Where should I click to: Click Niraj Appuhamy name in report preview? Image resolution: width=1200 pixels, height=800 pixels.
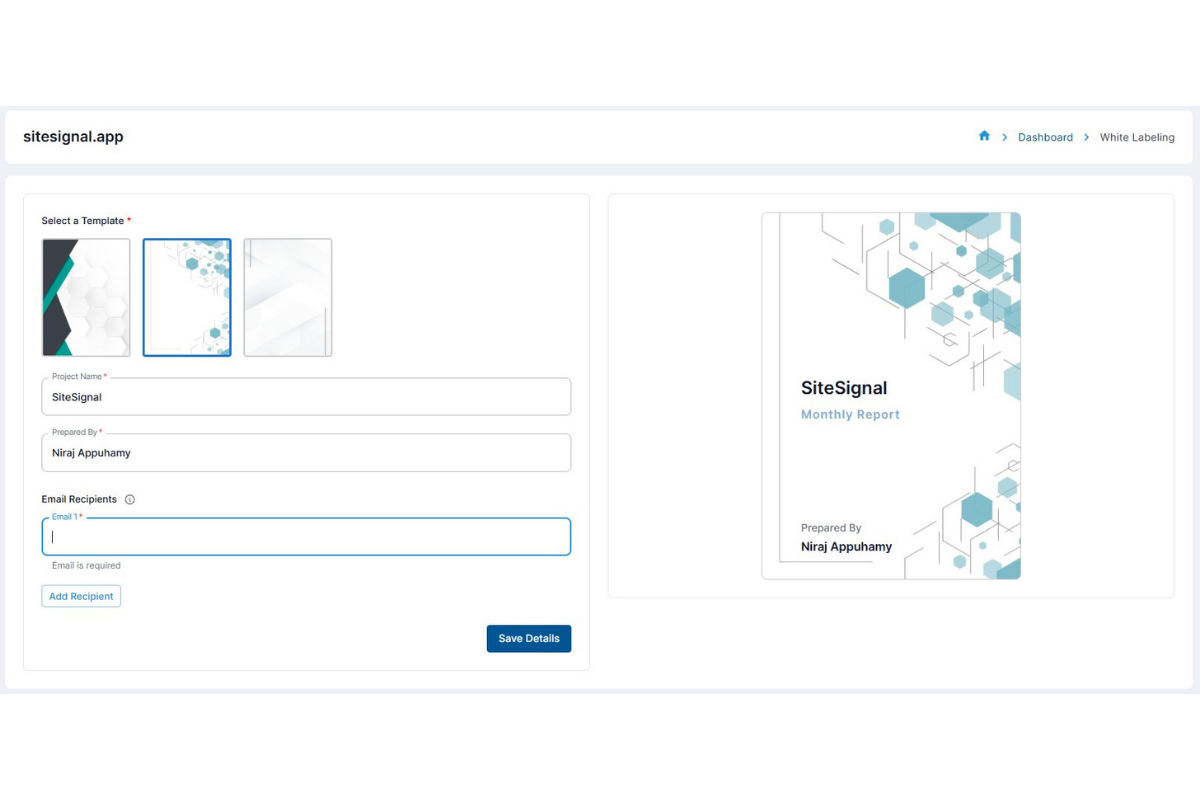coord(846,546)
